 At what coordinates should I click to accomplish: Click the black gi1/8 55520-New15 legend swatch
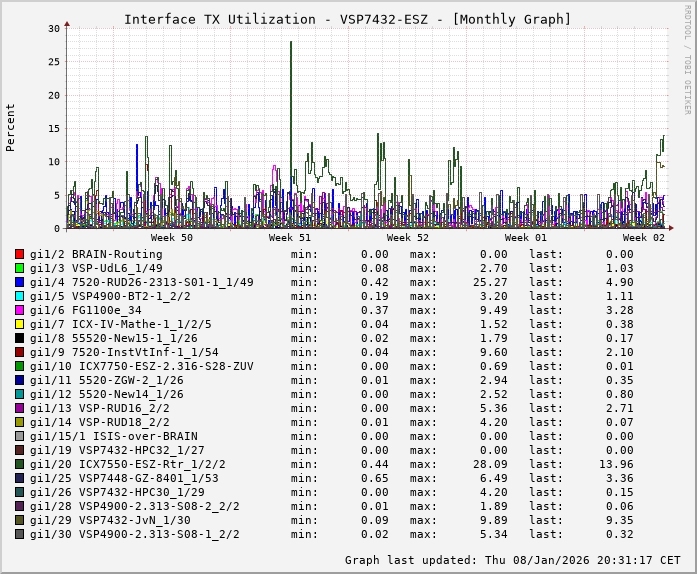[x=19, y=338]
